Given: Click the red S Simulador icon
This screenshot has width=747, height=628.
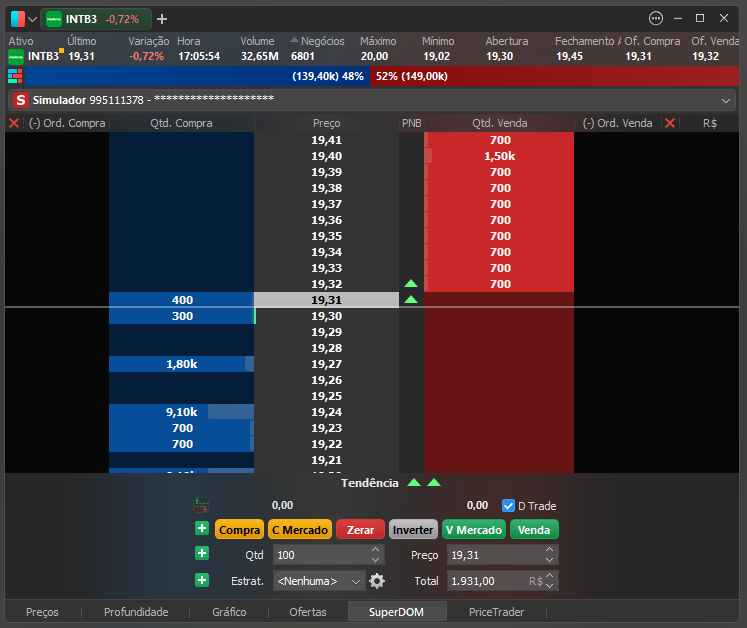Looking at the screenshot, I should pyautogui.click(x=20, y=100).
